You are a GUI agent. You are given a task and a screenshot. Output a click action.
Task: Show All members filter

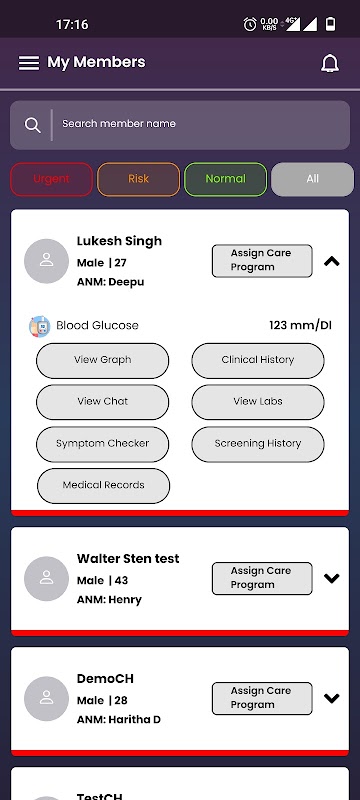[x=313, y=179]
